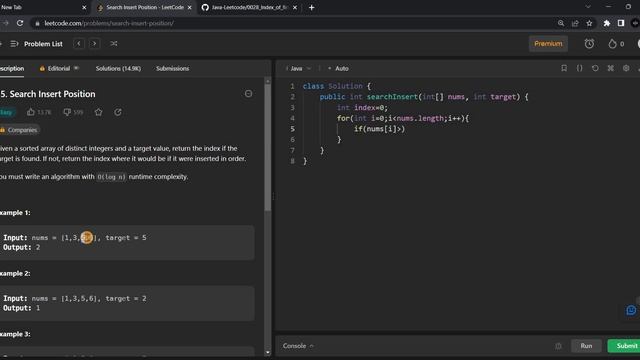Open the Problem List panel
640x360 pixels.
(x=37, y=44)
